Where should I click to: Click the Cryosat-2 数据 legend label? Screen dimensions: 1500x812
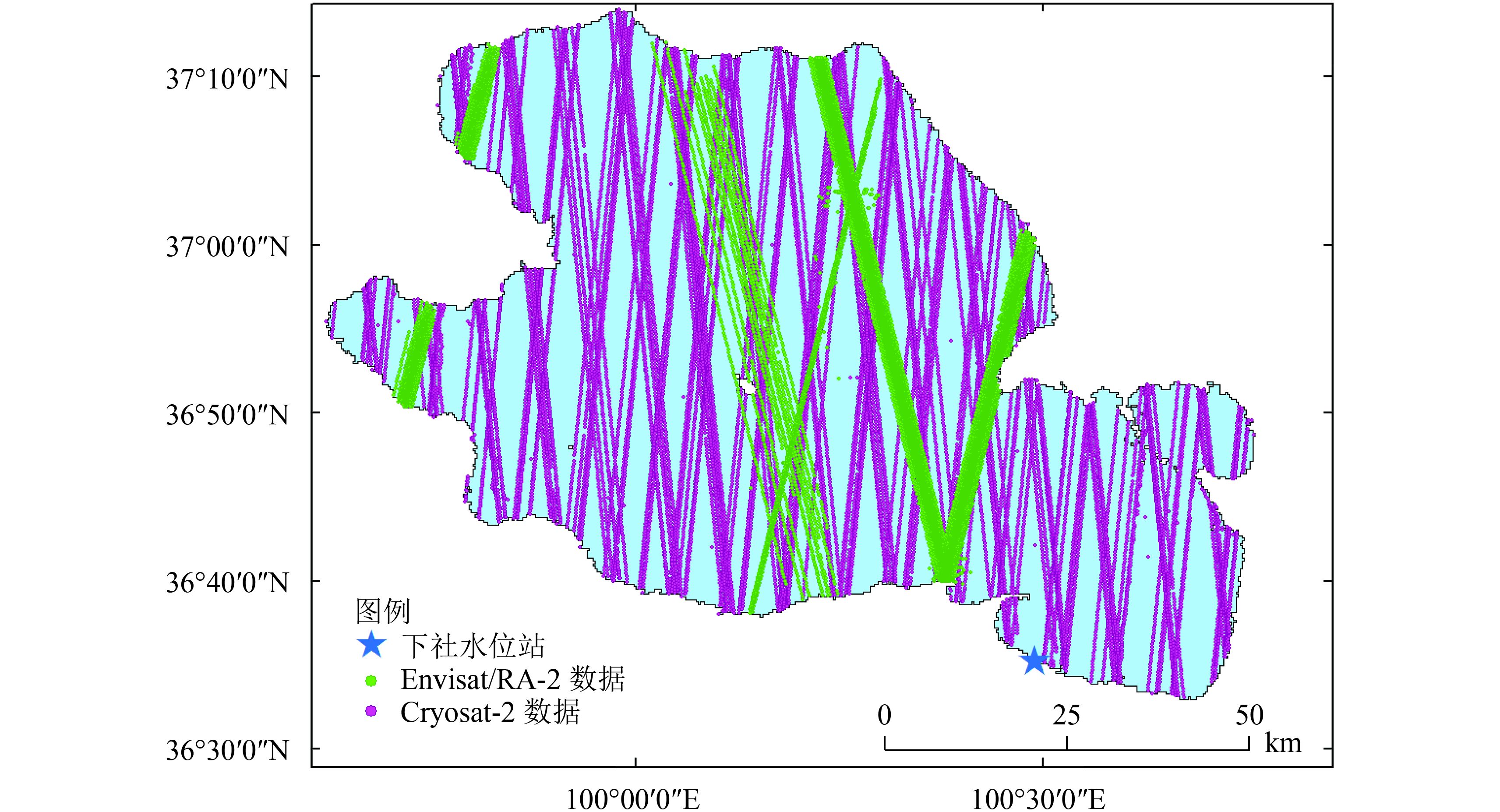[490, 712]
